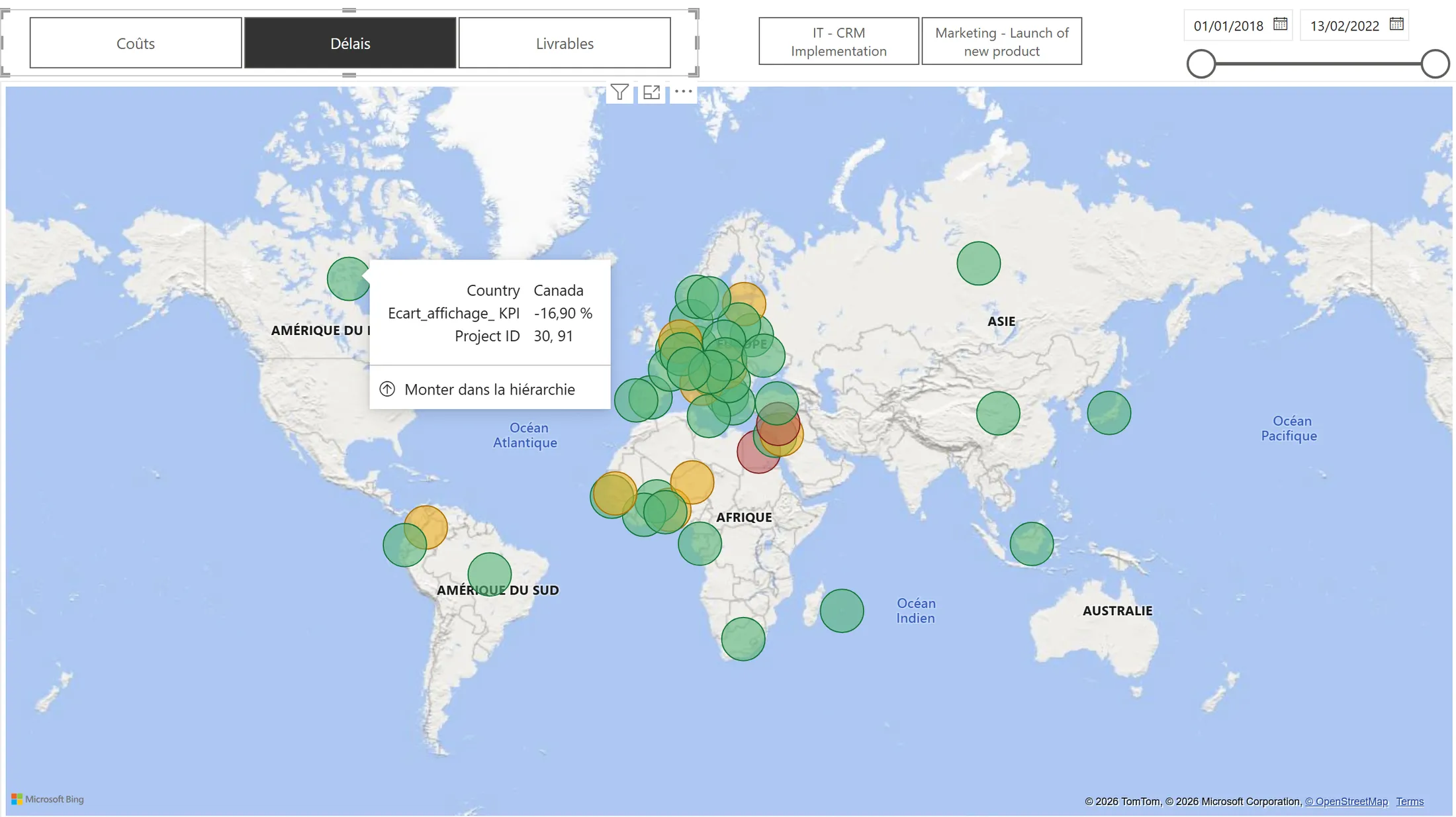Select the green bubble in northern Russia

pos(978,264)
